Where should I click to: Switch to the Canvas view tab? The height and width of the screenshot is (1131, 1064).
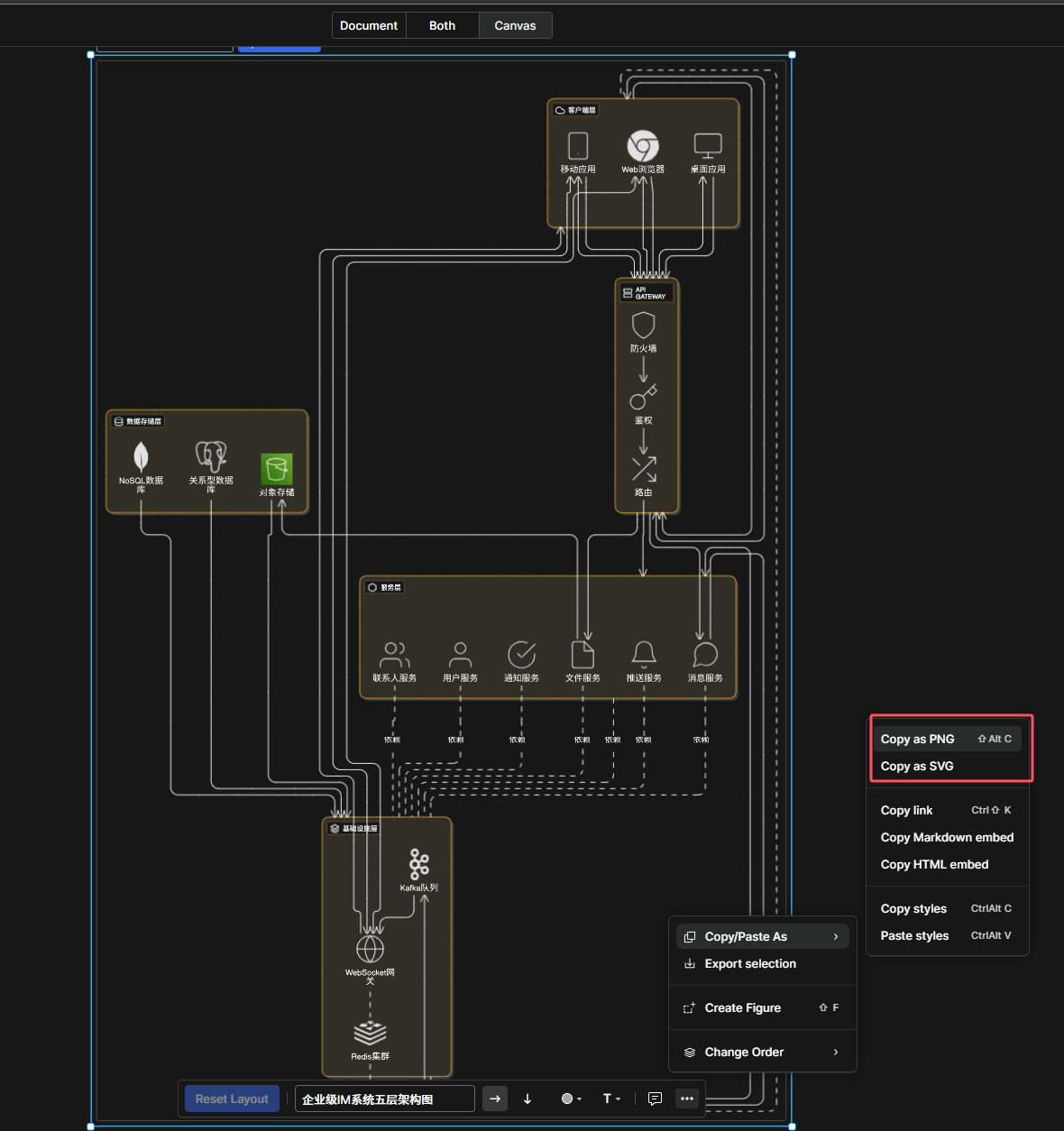coord(515,25)
